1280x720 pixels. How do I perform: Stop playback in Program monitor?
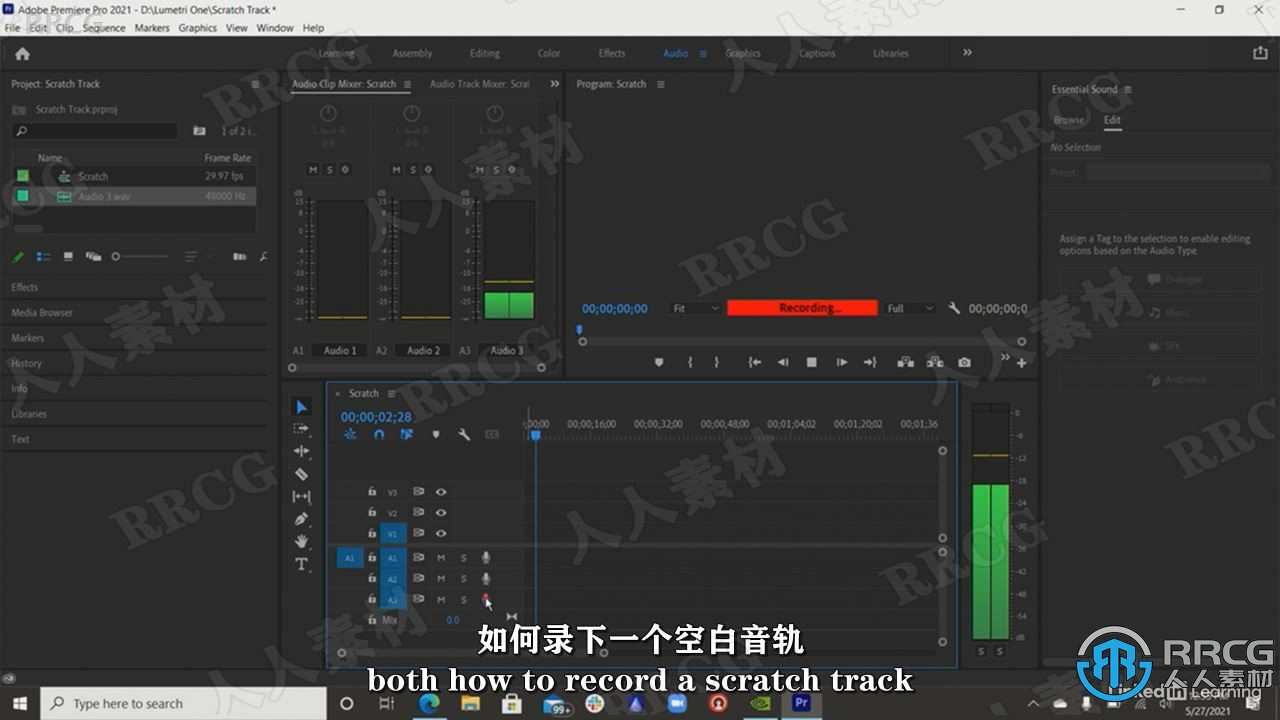pyautogui.click(x=812, y=362)
